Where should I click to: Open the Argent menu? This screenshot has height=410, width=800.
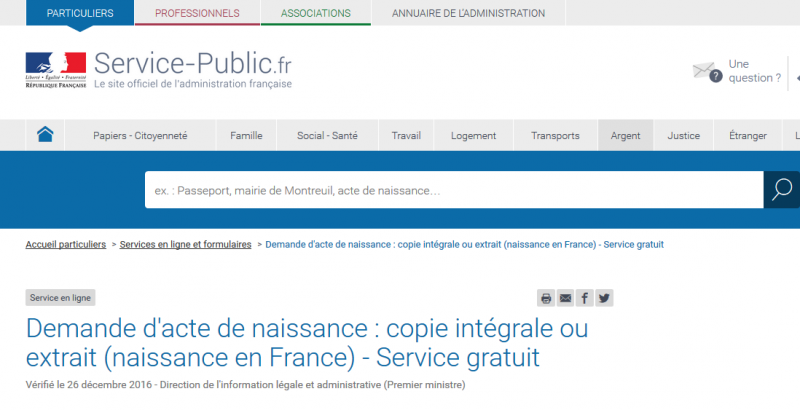(x=626, y=136)
